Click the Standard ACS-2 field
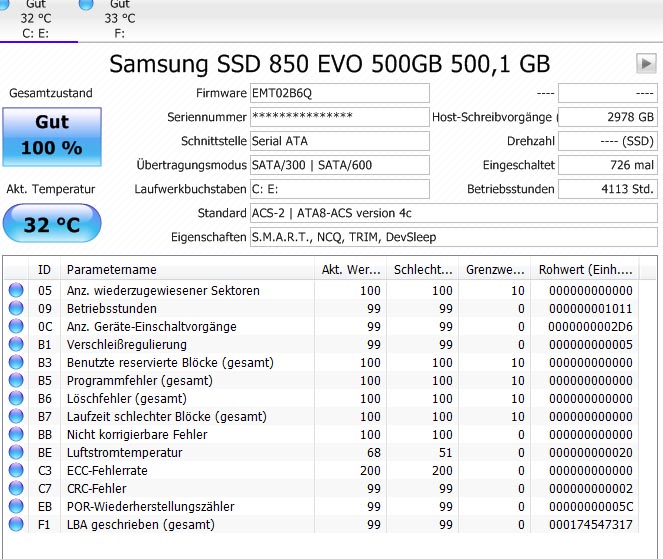 (454, 213)
